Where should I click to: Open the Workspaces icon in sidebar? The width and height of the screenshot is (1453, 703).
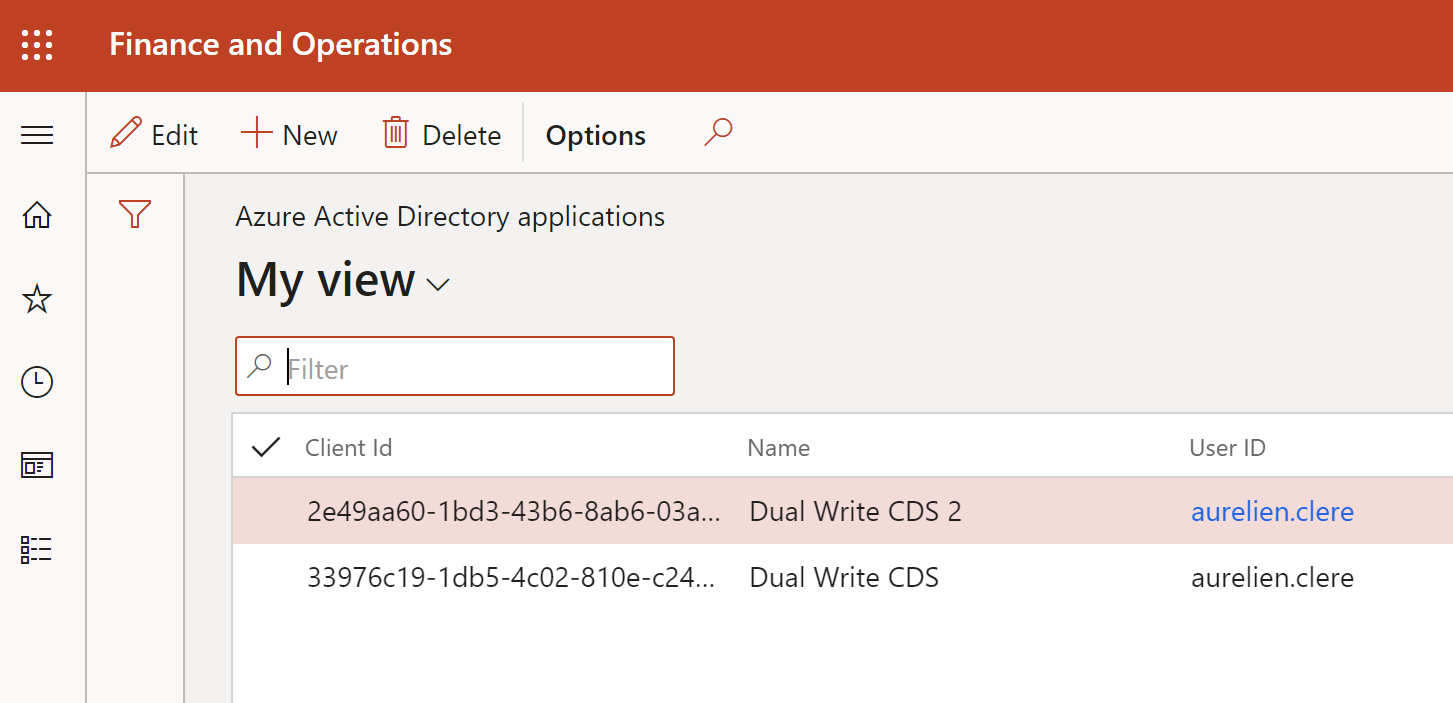click(37, 465)
